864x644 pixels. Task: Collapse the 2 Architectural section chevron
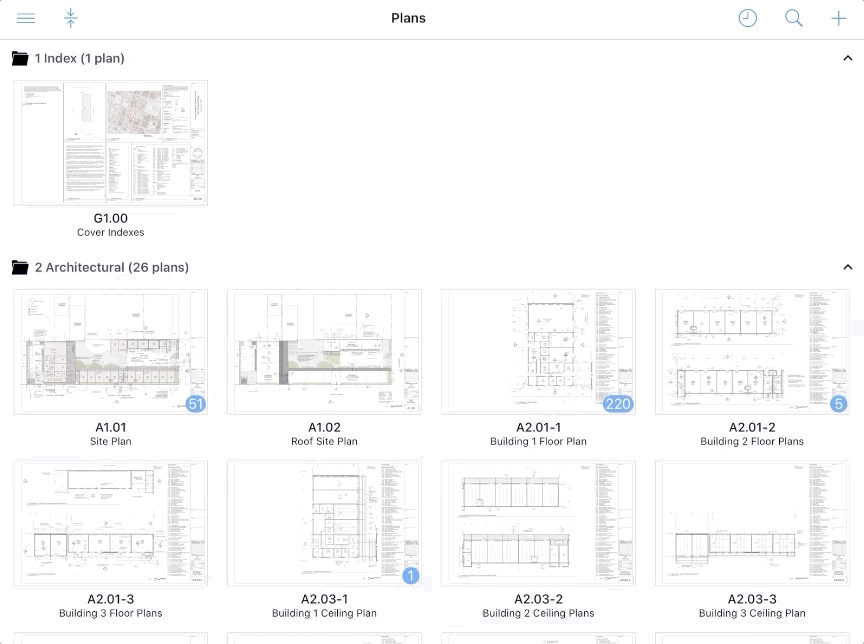pyautogui.click(x=847, y=267)
